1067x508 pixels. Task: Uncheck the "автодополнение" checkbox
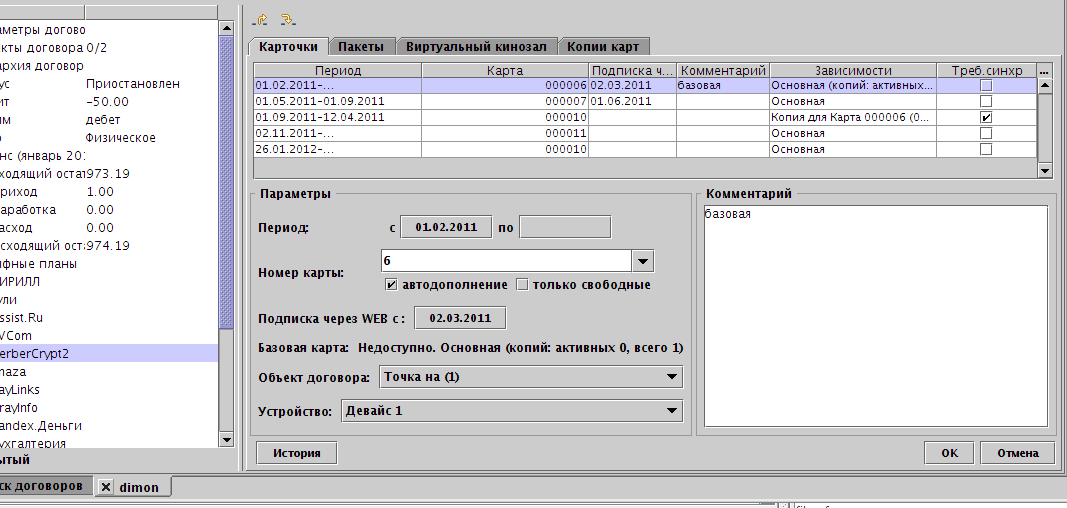[391, 285]
